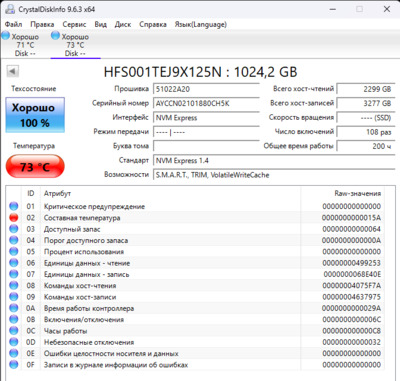Open the Сервис menu
Screen dimensions: 400x381
(74, 24)
